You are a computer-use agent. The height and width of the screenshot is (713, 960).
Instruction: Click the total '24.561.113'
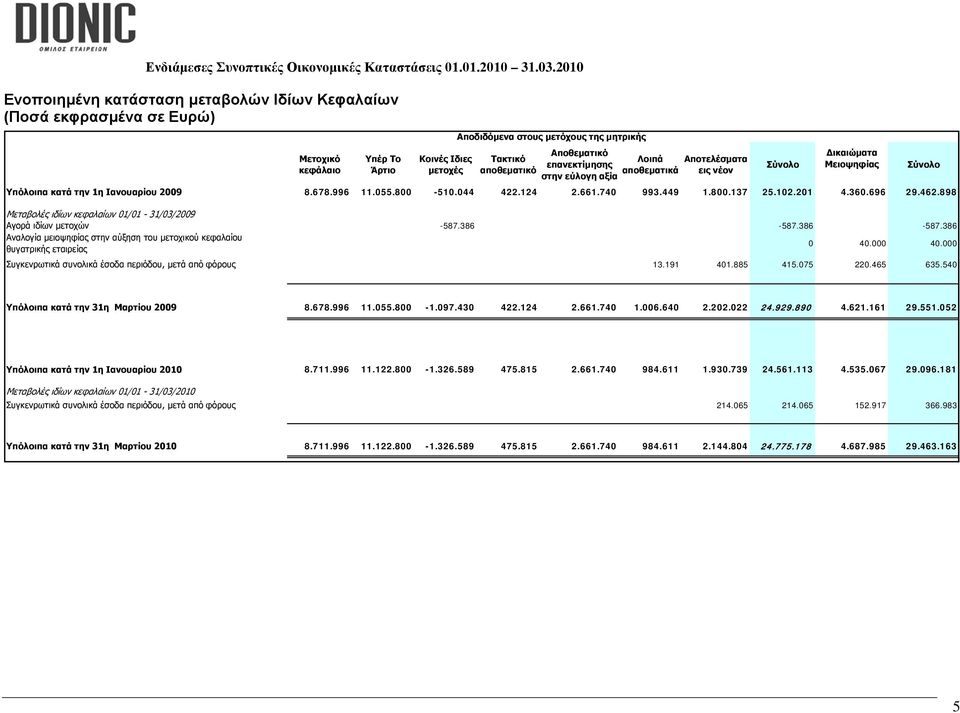[787, 370]
